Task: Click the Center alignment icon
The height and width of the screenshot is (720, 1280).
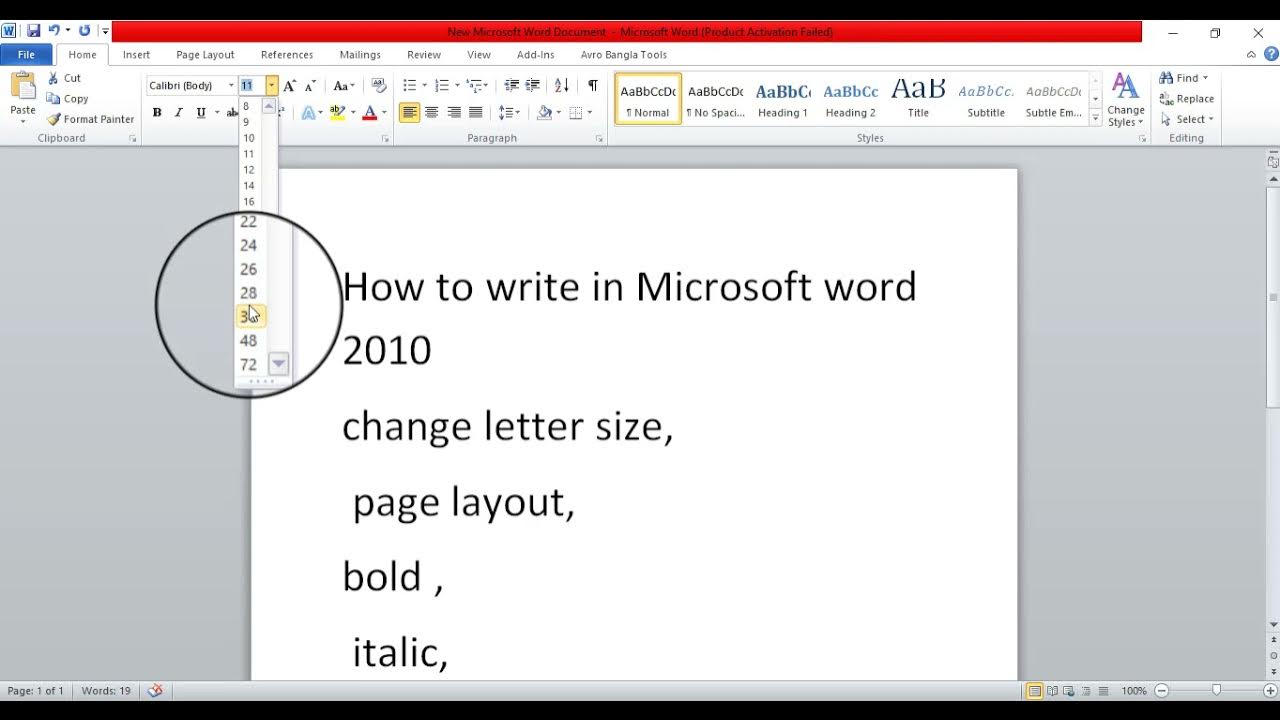Action: click(x=432, y=113)
